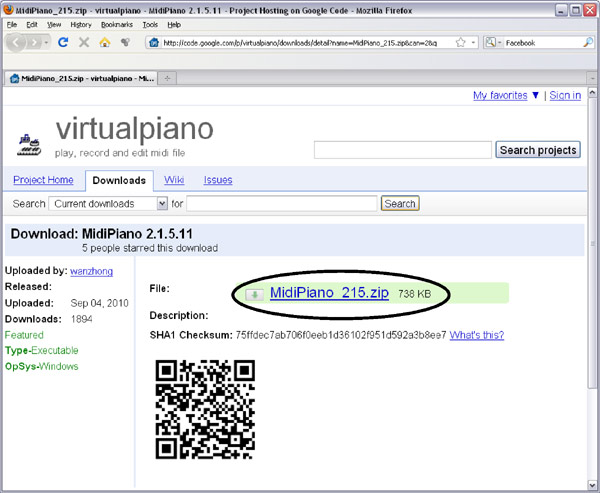Select the MidiPiano_215.zip browser tab
Viewport: 600px width, 493px height.
[81, 78]
